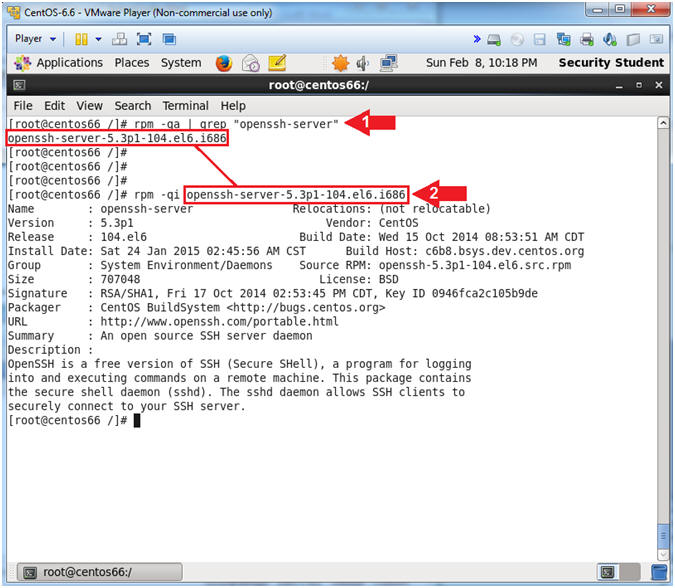The height and width of the screenshot is (588, 675).
Task: Click the Security Student user menu
Action: tap(611, 63)
